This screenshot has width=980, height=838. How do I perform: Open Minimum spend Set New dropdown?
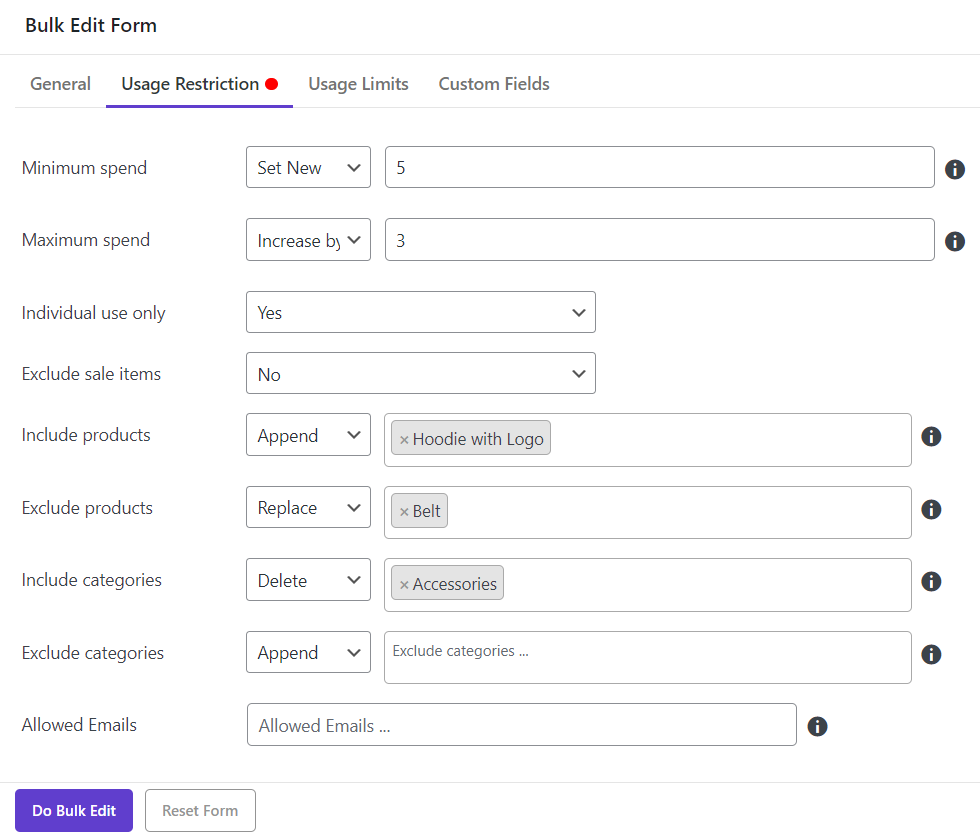pyautogui.click(x=308, y=168)
